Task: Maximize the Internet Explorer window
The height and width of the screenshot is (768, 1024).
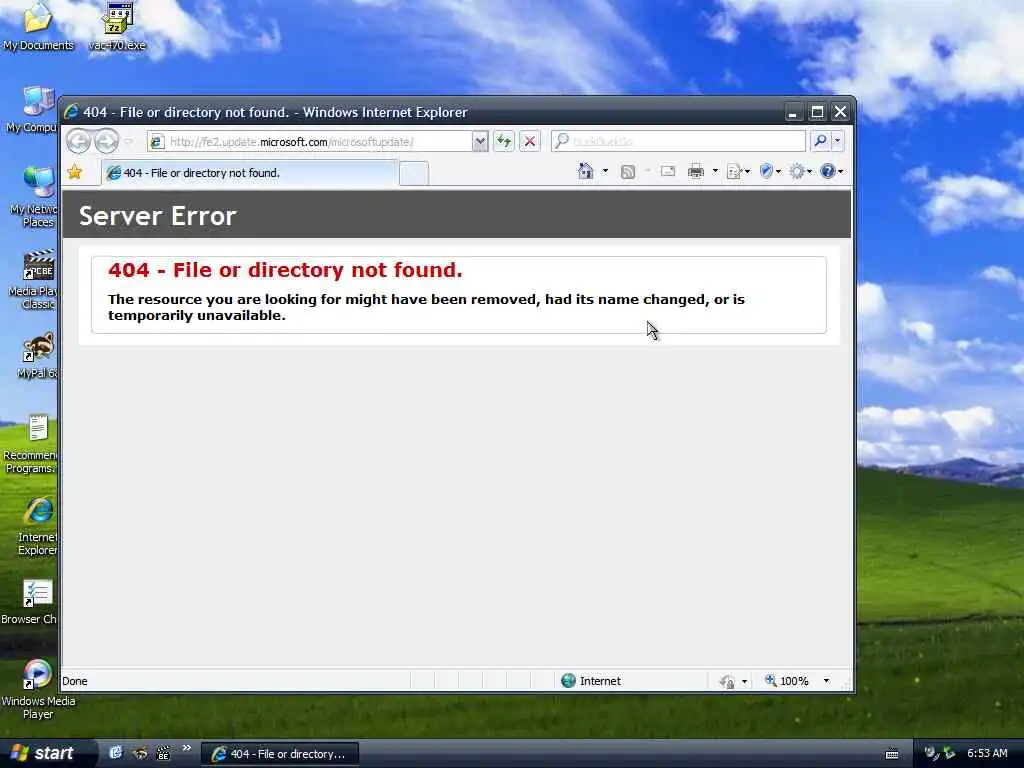Action: pos(817,112)
